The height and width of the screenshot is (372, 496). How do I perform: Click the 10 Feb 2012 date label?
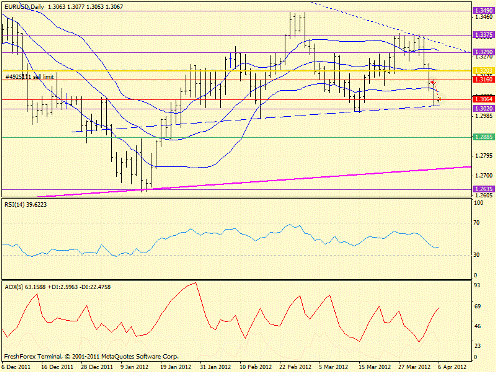[x=255, y=367]
